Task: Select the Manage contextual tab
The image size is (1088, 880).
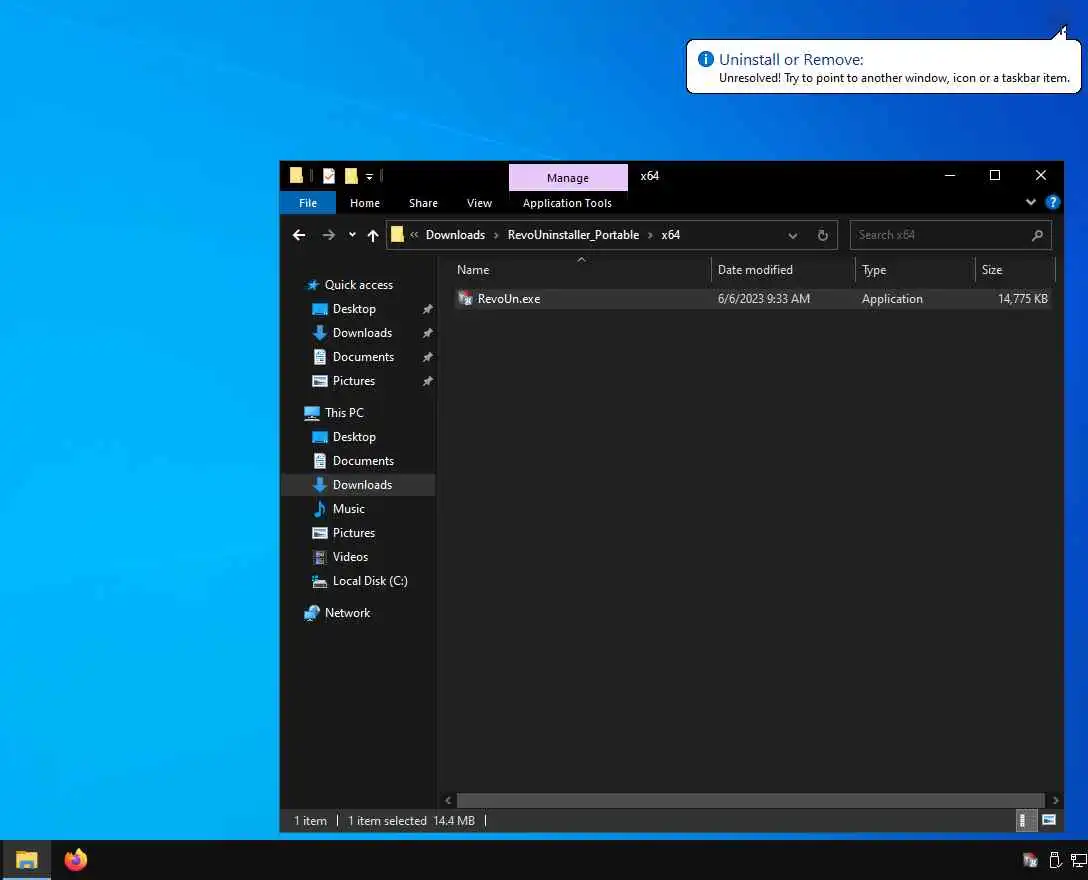Action: click(568, 178)
